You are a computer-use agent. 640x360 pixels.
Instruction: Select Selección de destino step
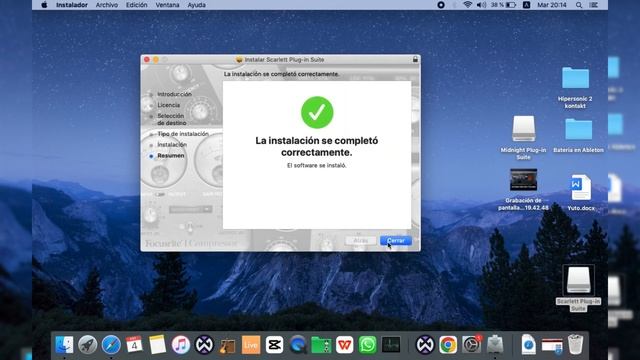pos(171,119)
